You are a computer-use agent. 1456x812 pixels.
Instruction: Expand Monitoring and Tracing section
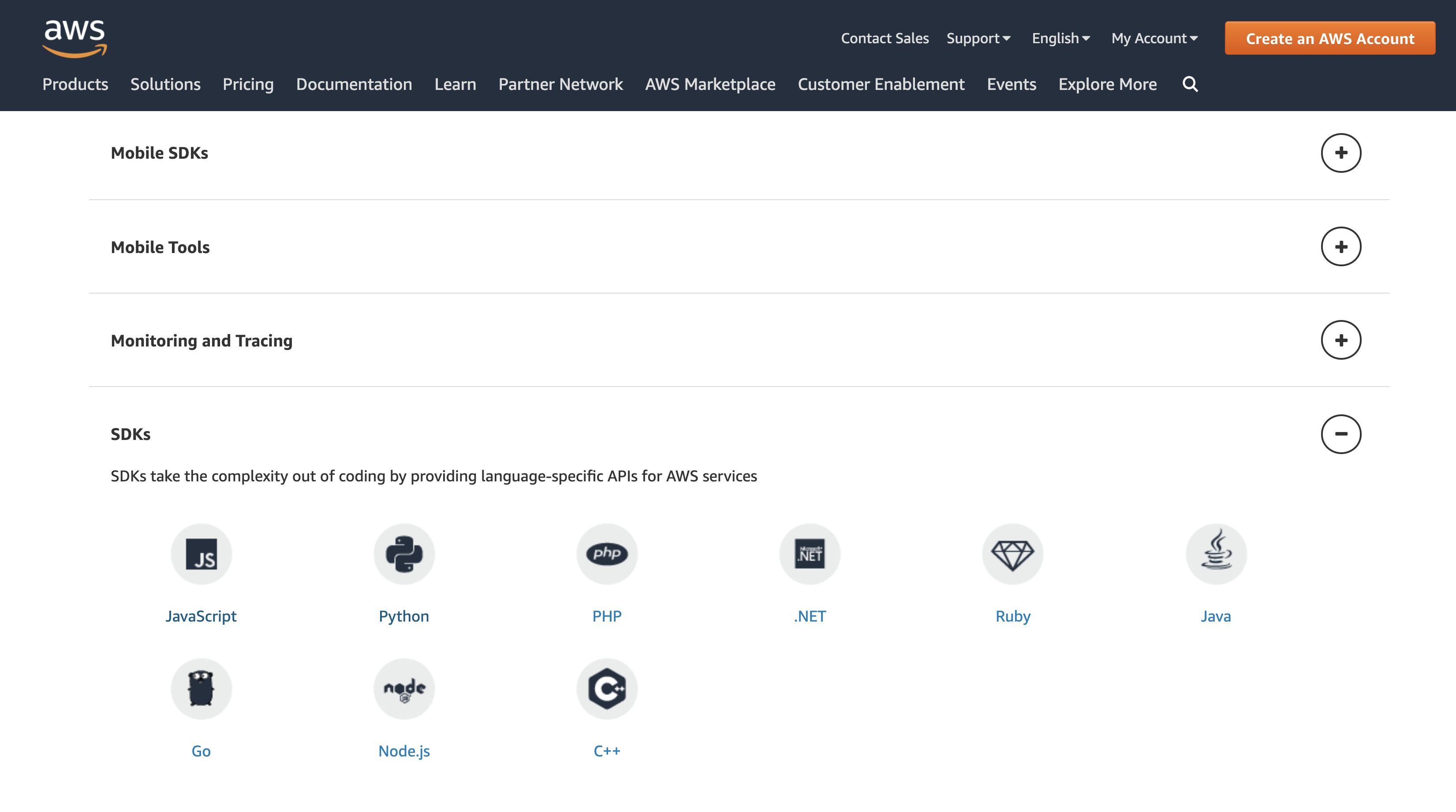click(x=1341, y=340)
